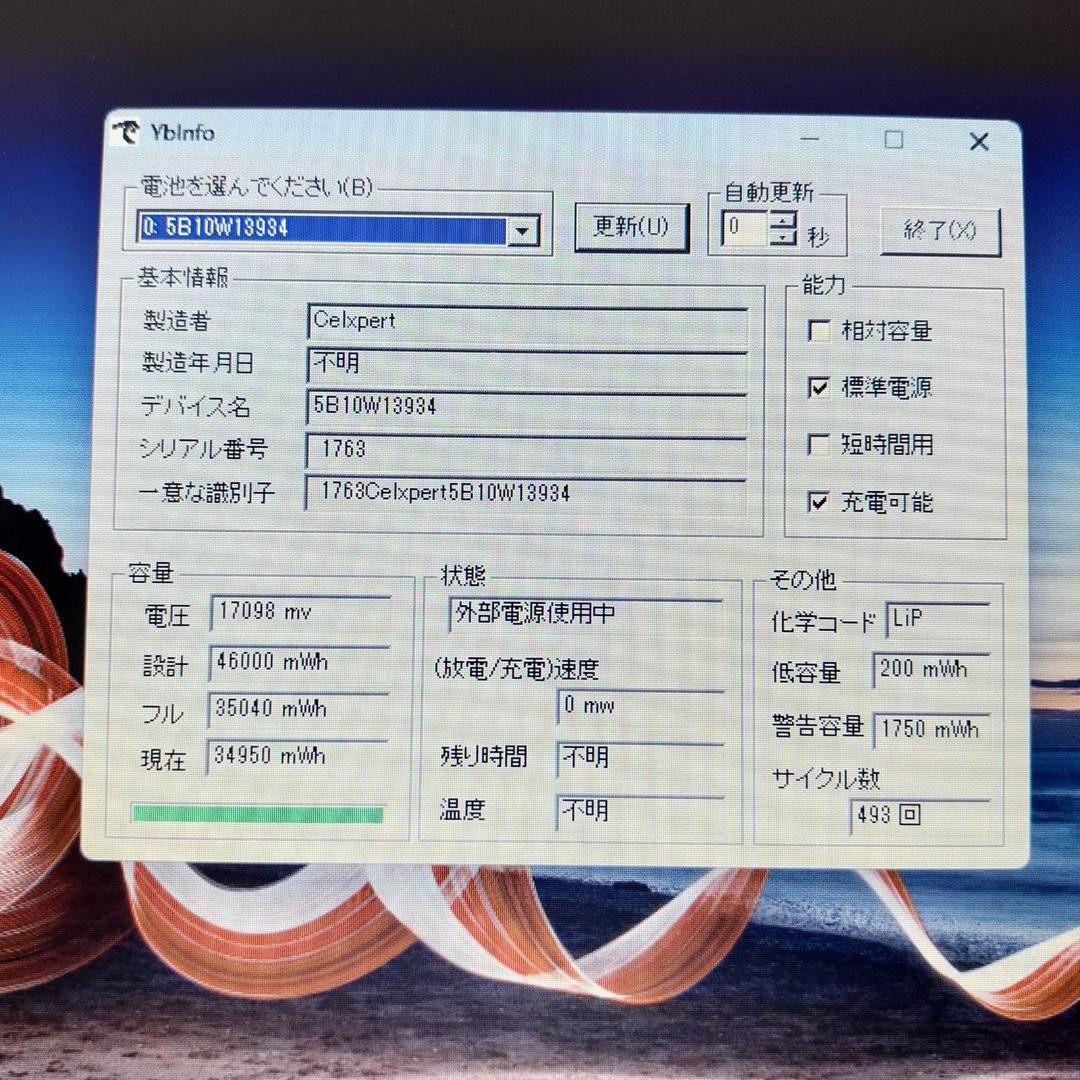Focus the 自動更新 seconds input field

click(x=745, y=229)
